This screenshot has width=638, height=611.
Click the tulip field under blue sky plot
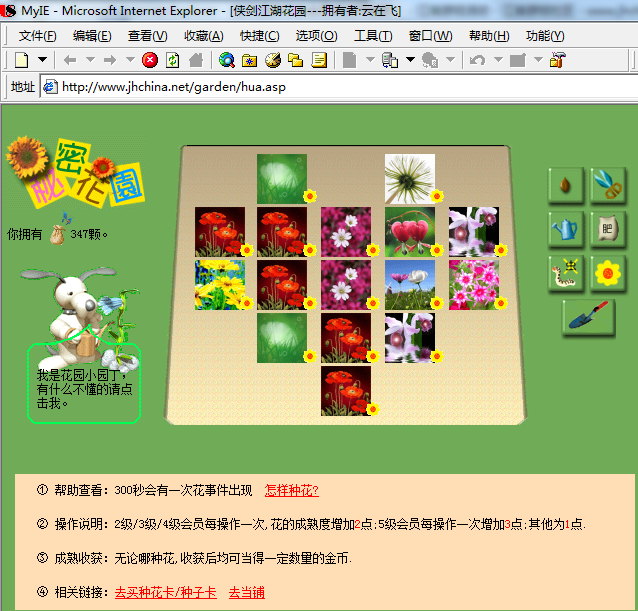tap(410, 285)
